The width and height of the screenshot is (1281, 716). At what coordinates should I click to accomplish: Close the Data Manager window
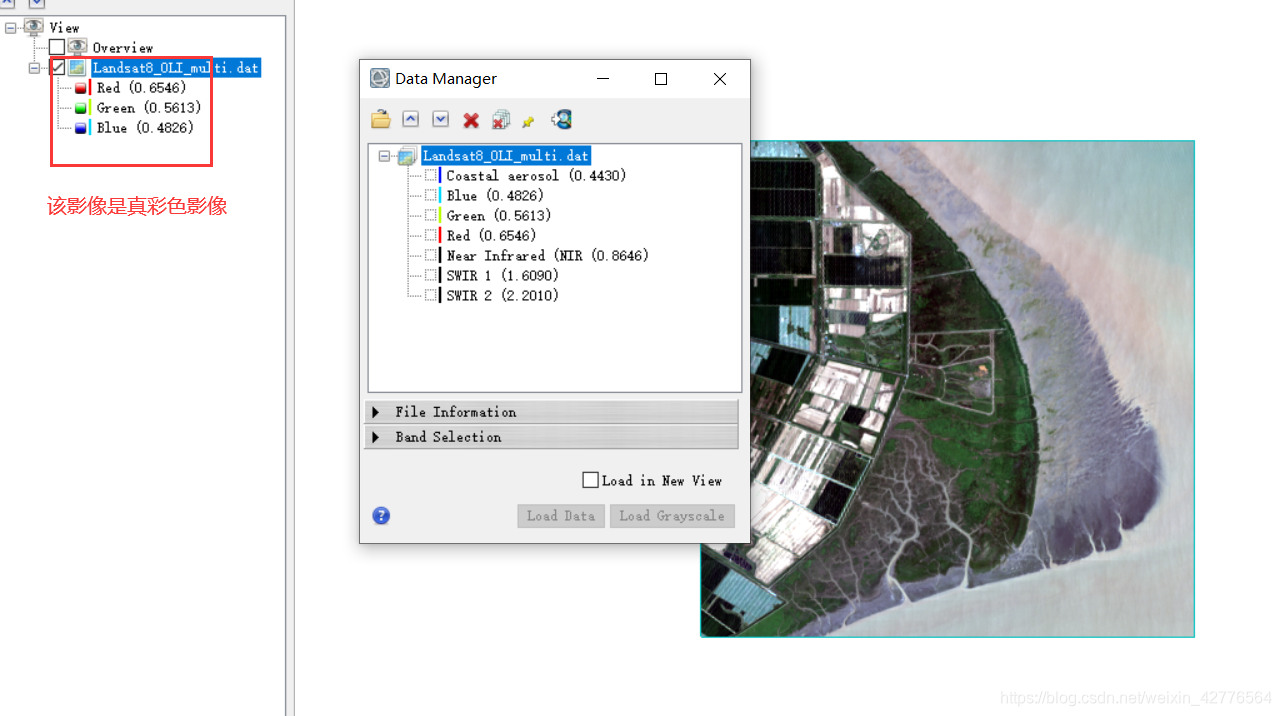click(x=720, y=79)
